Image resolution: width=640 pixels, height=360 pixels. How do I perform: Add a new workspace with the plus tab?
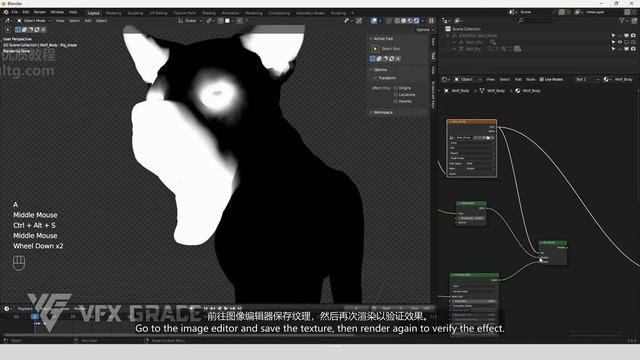click(x=353, y=13)
